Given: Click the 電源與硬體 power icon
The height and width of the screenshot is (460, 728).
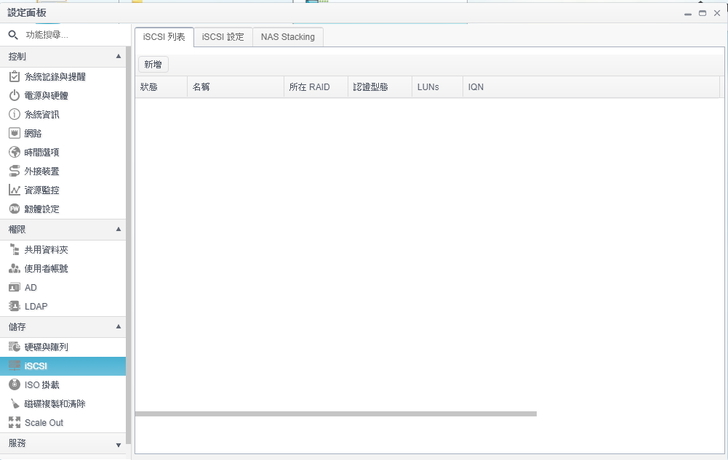Looking at the screenshot, I should (14, 96).
